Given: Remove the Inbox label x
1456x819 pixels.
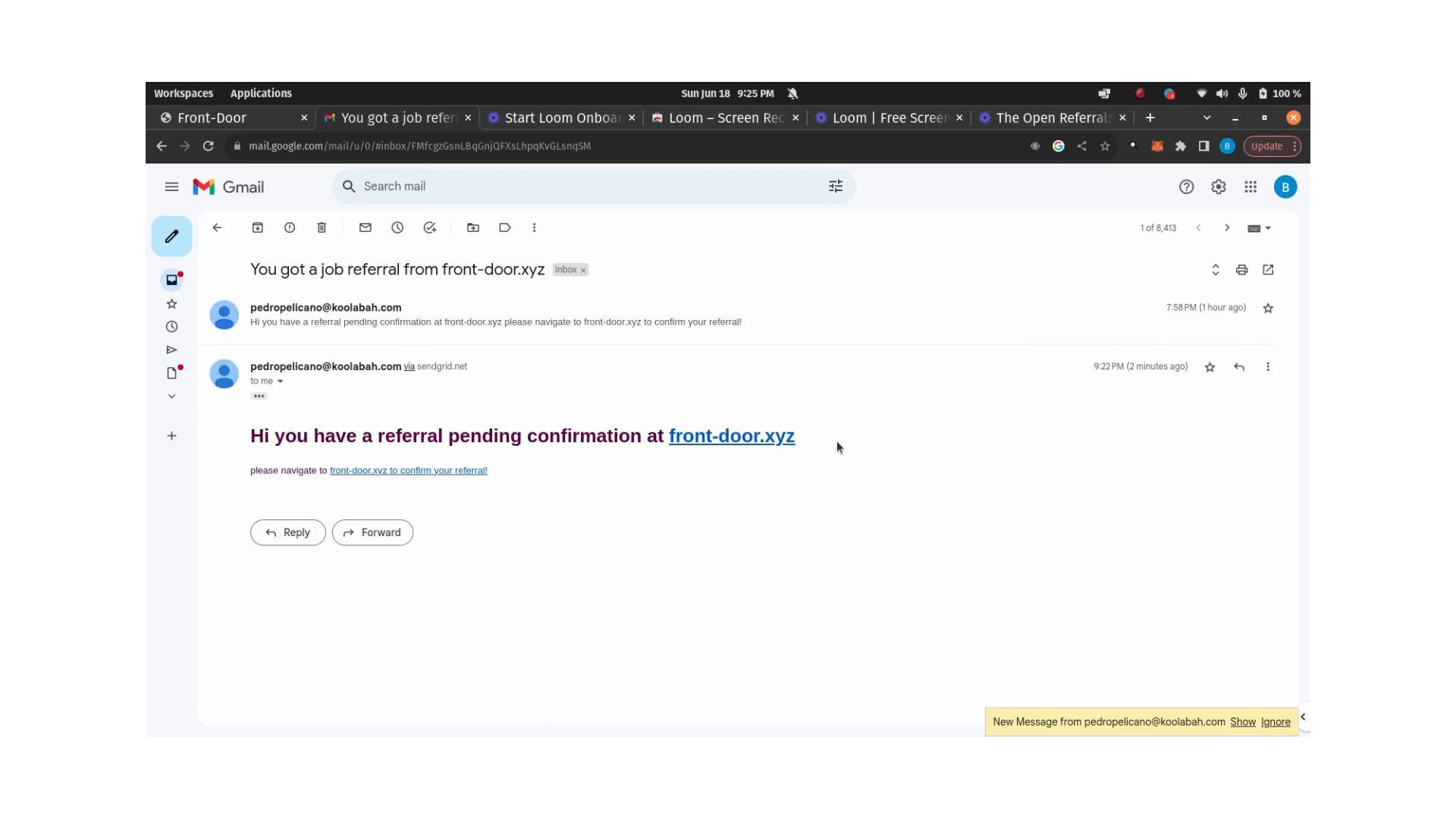Looking at the screenshot, I should 583,271.
